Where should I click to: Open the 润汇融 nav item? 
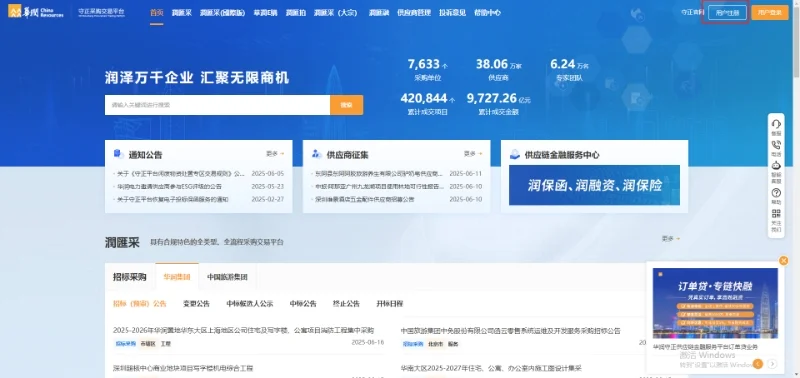pyautogui.click(x=379, y=13)
